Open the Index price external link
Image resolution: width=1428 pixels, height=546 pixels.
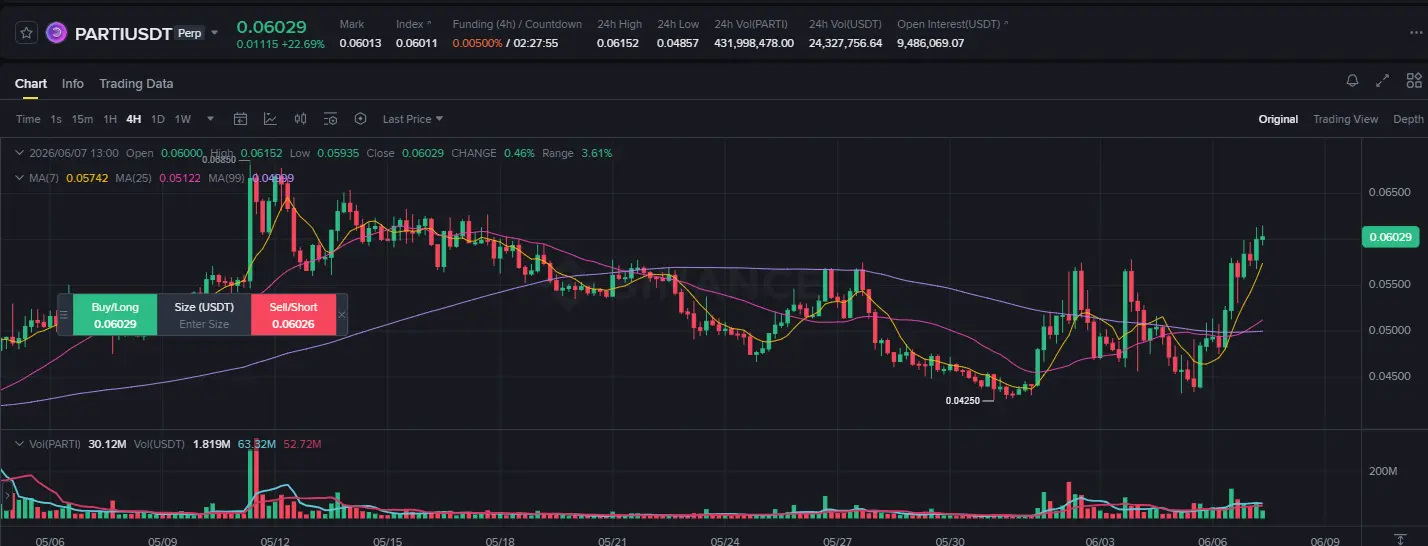[430, 24]
